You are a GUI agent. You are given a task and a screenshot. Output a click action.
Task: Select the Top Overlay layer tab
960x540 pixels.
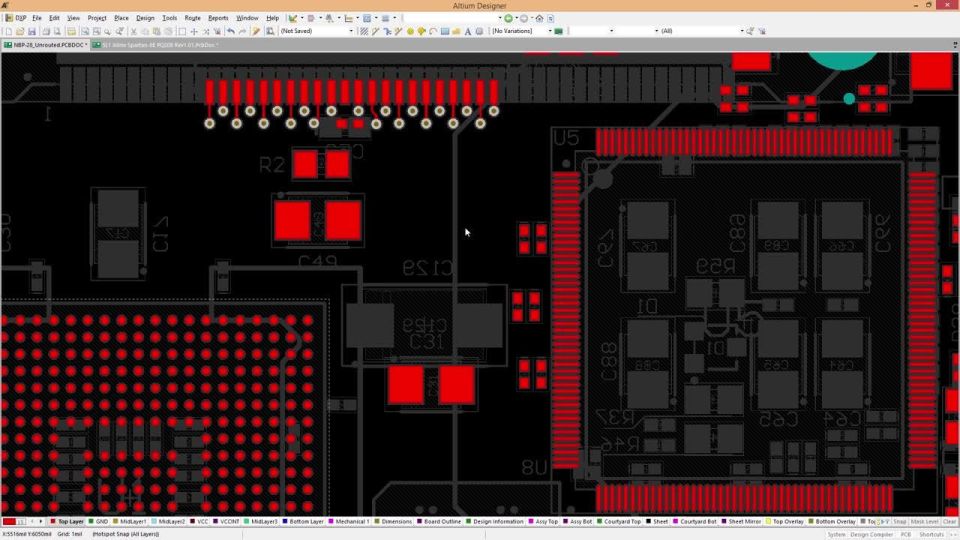click(784, 522)
